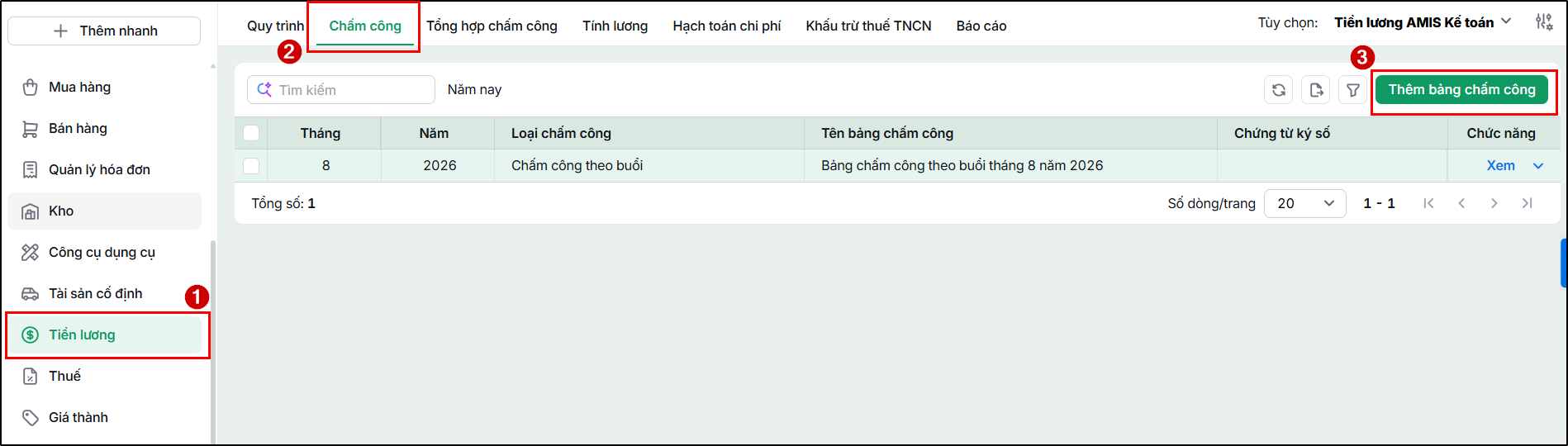Switch to Tổng hợp chấm công tab
Viewport: 1568px width, 446px height.
click(492, 26)
